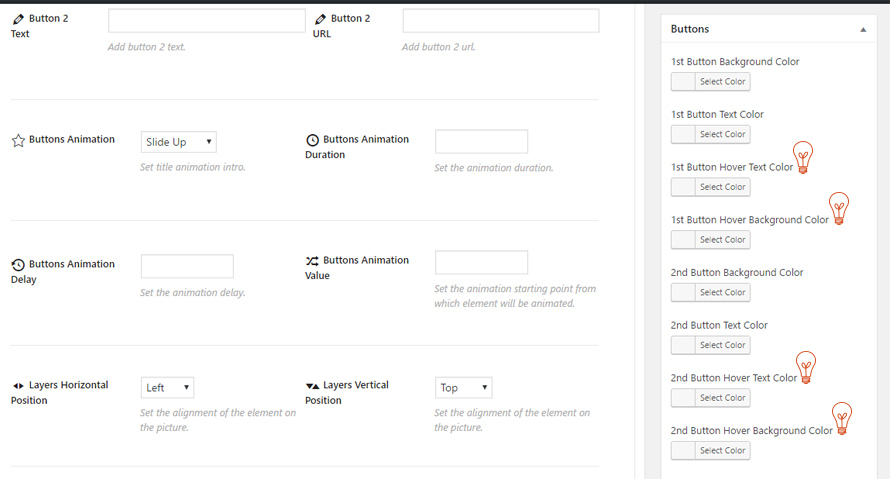
Task: Open the Buttons Animation dropdown showing Slide Up
Action: pyautogui.click(x=178, y=142)
